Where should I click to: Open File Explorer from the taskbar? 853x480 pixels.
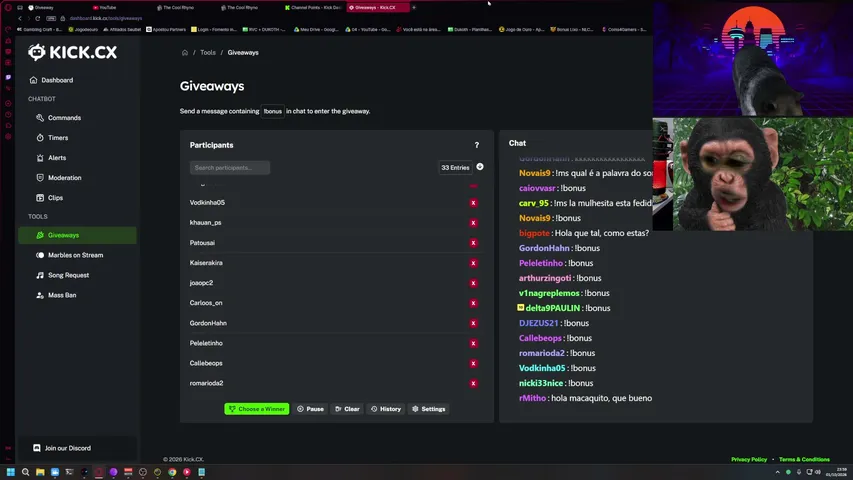[40, 472]
